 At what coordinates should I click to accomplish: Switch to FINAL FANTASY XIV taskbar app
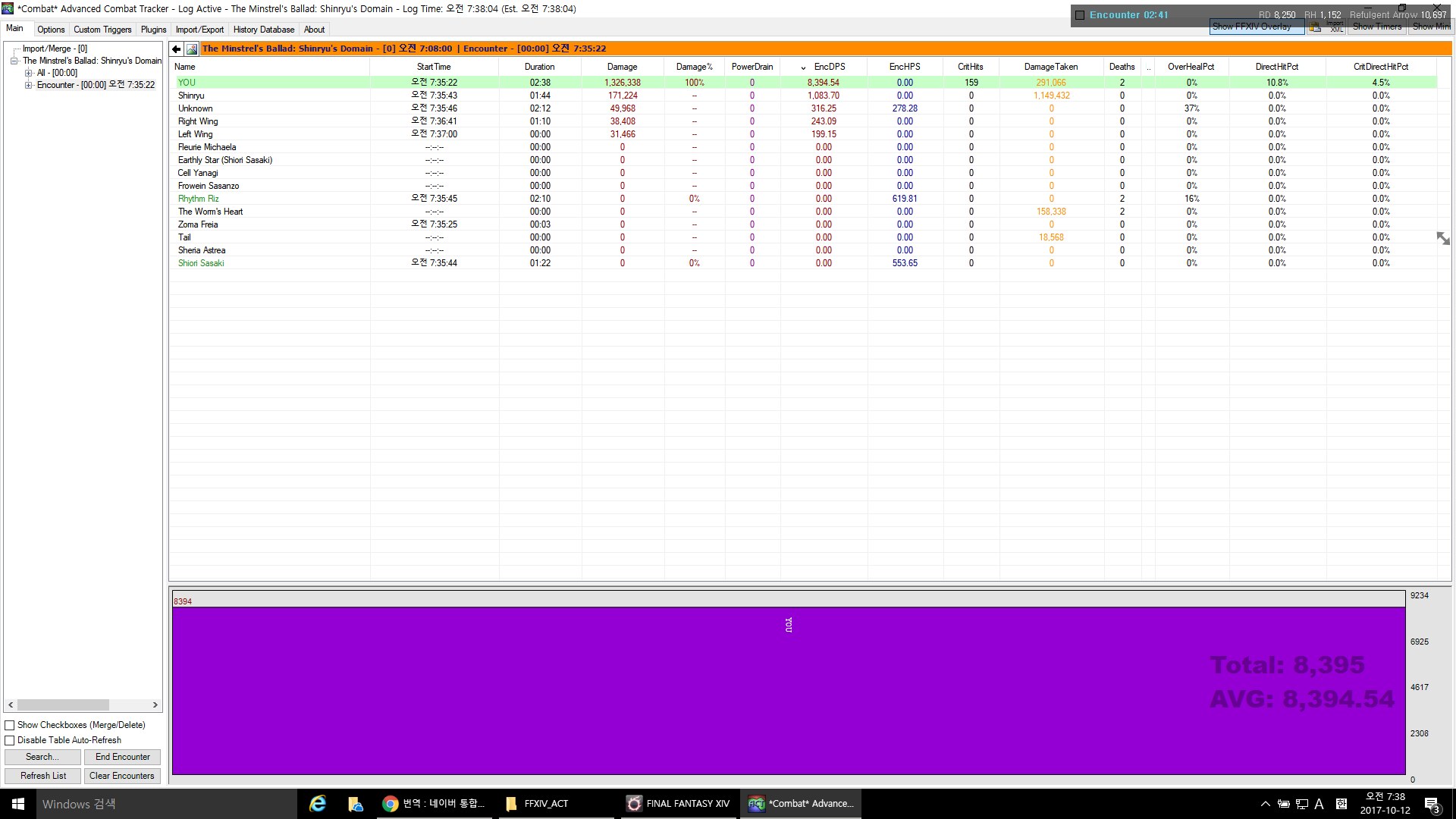click(x=679, y=804)
